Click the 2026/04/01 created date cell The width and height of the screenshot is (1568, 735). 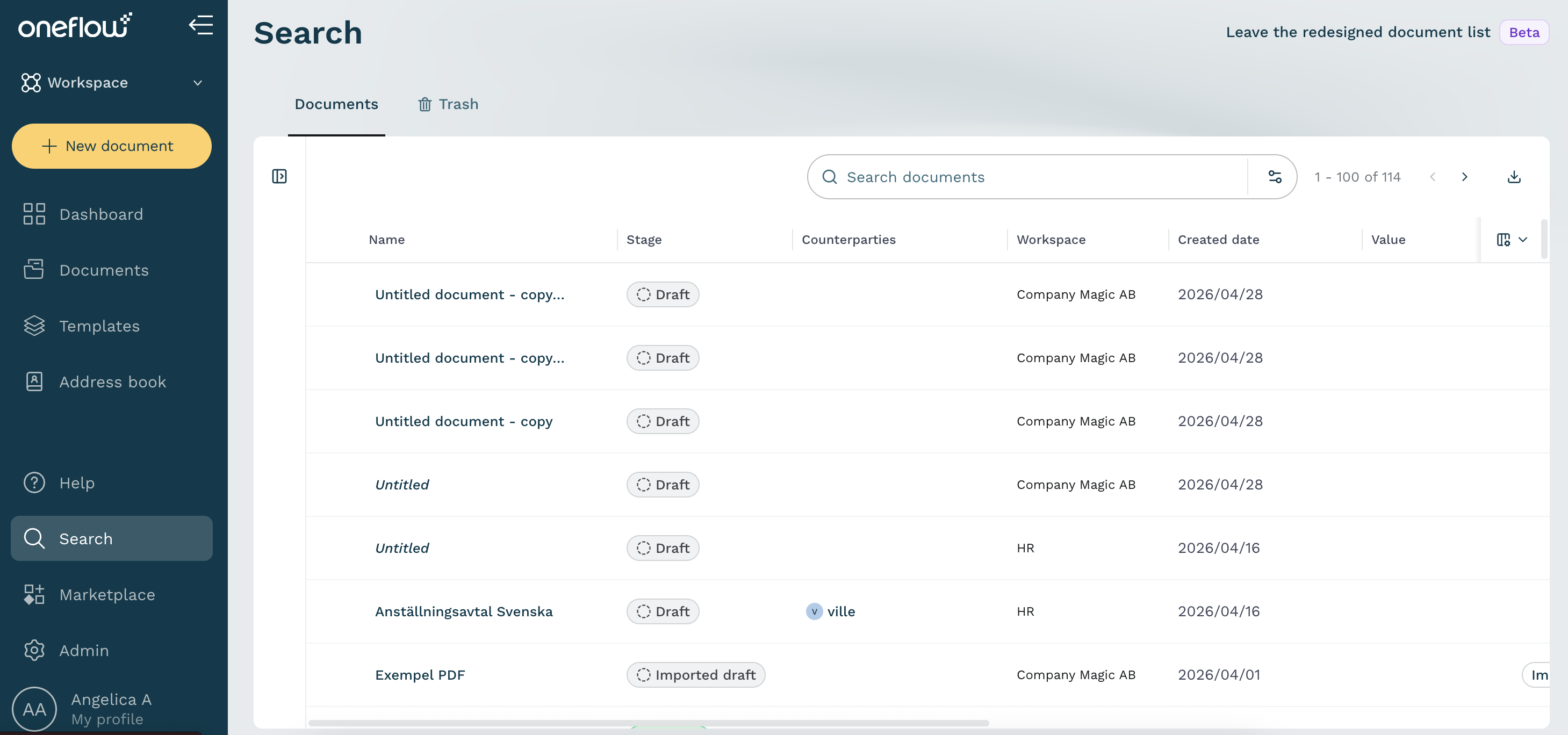click(1219, 675)
